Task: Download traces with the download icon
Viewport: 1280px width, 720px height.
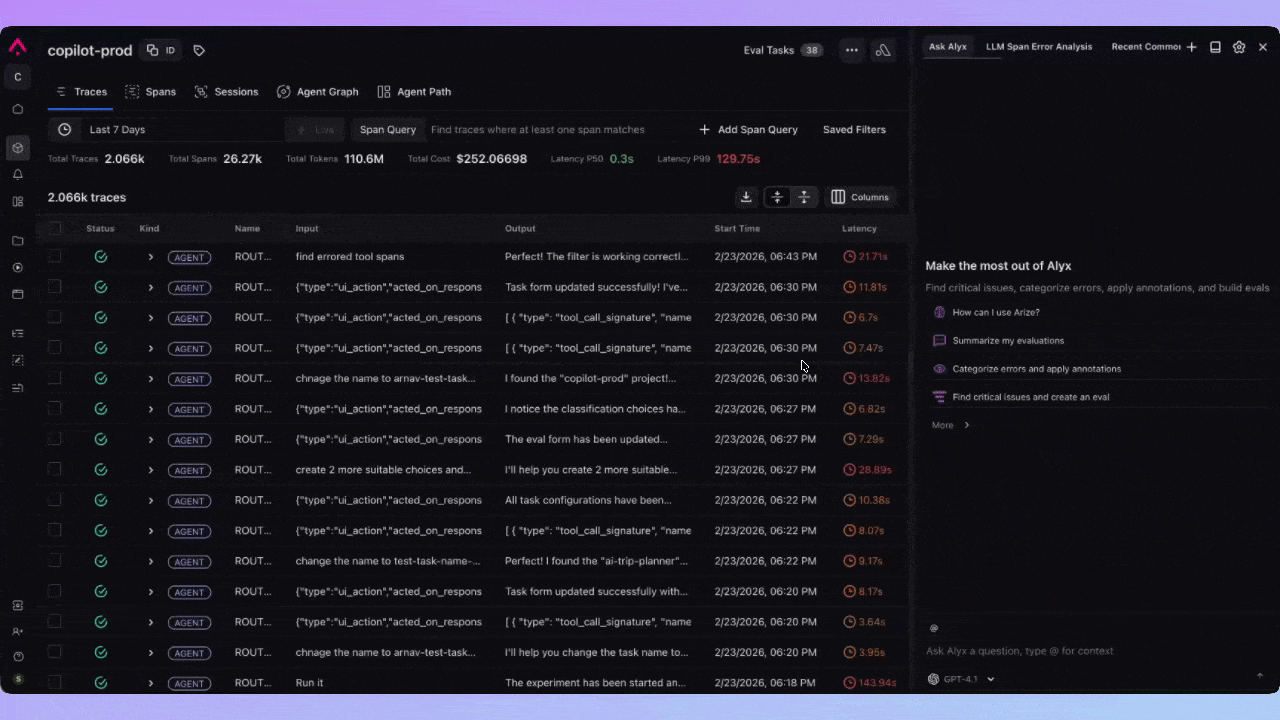Action: point(746,197)
